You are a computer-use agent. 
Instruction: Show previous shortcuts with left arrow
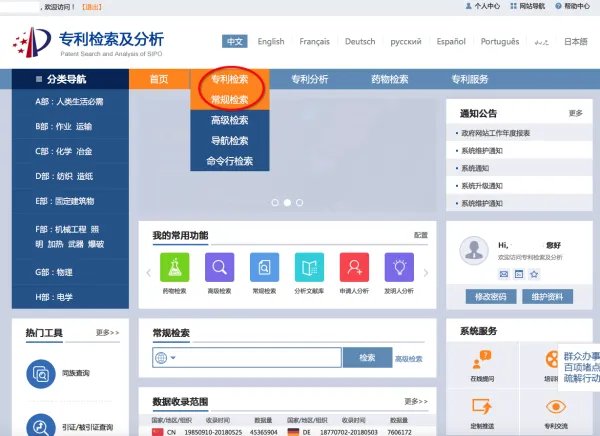pyautogui.click(x=148, y=273)
